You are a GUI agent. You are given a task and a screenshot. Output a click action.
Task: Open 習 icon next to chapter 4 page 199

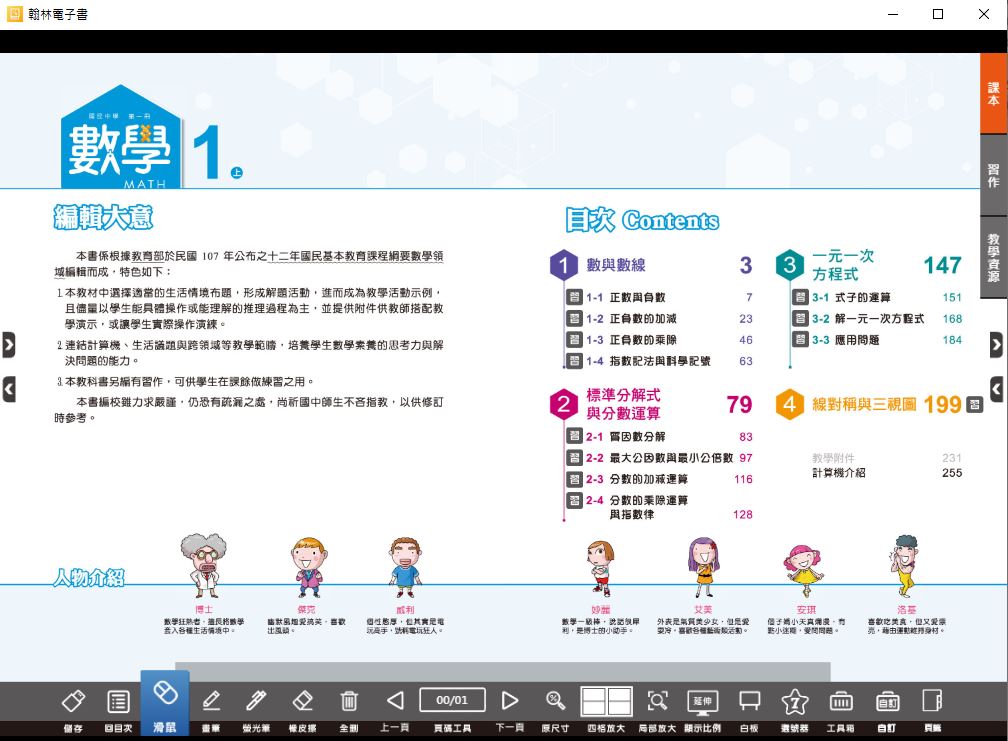coord(975,404)
